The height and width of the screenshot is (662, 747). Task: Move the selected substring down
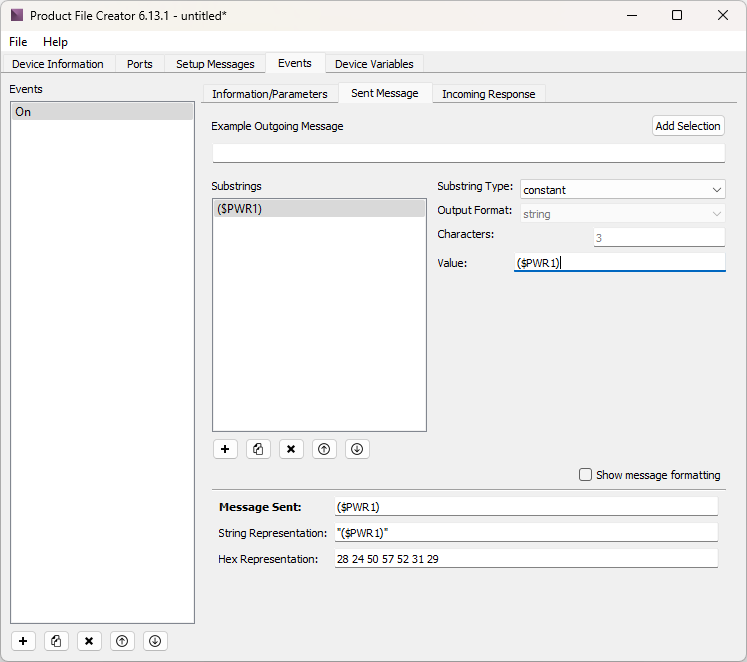(x=357, y=449)
